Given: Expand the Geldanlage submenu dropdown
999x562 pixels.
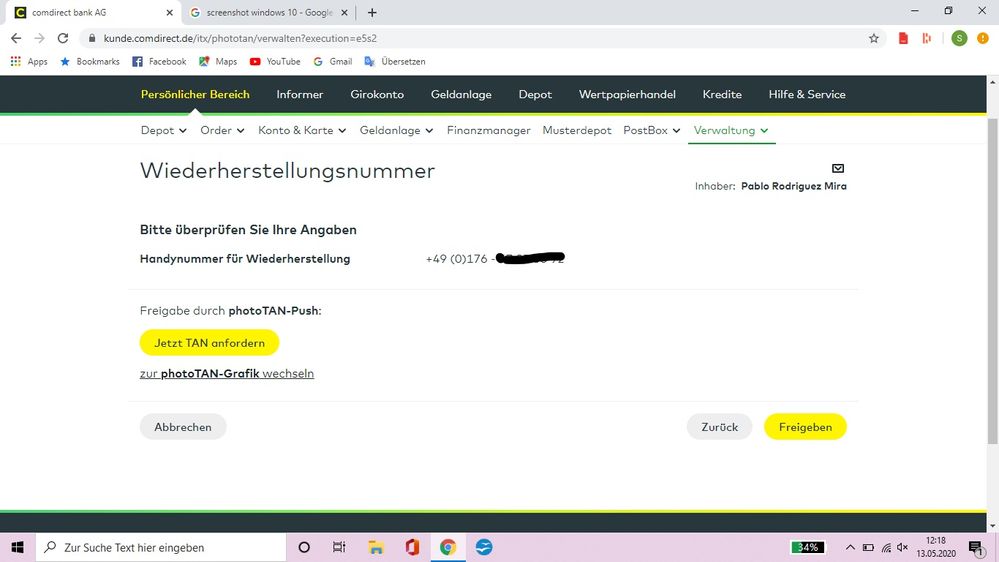Looking at the screenshot, I should tap(396, 130).
